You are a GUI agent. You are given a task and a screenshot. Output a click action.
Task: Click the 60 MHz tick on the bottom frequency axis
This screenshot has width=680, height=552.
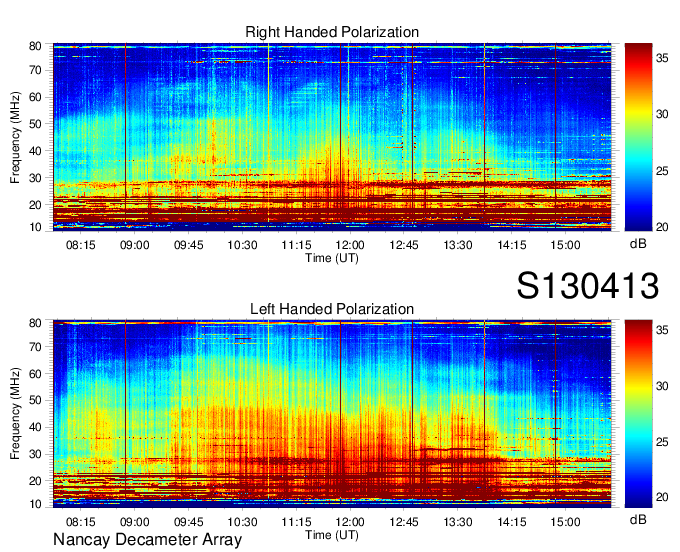click(x=35, y=374)
